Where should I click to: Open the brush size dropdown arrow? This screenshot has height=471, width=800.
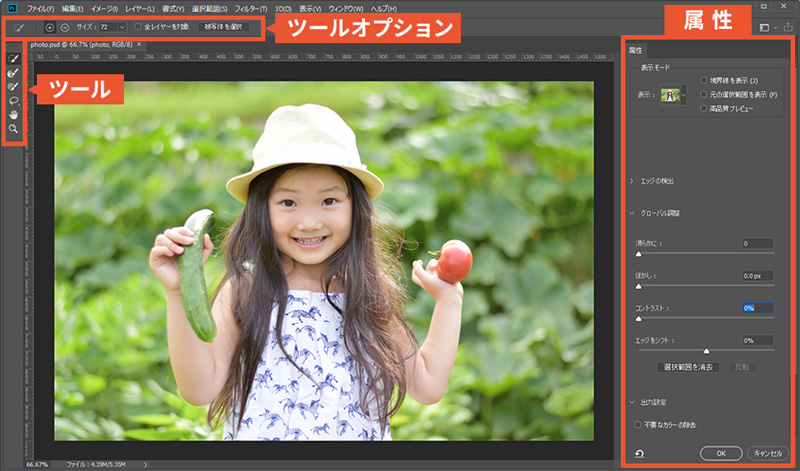point(122,27)
